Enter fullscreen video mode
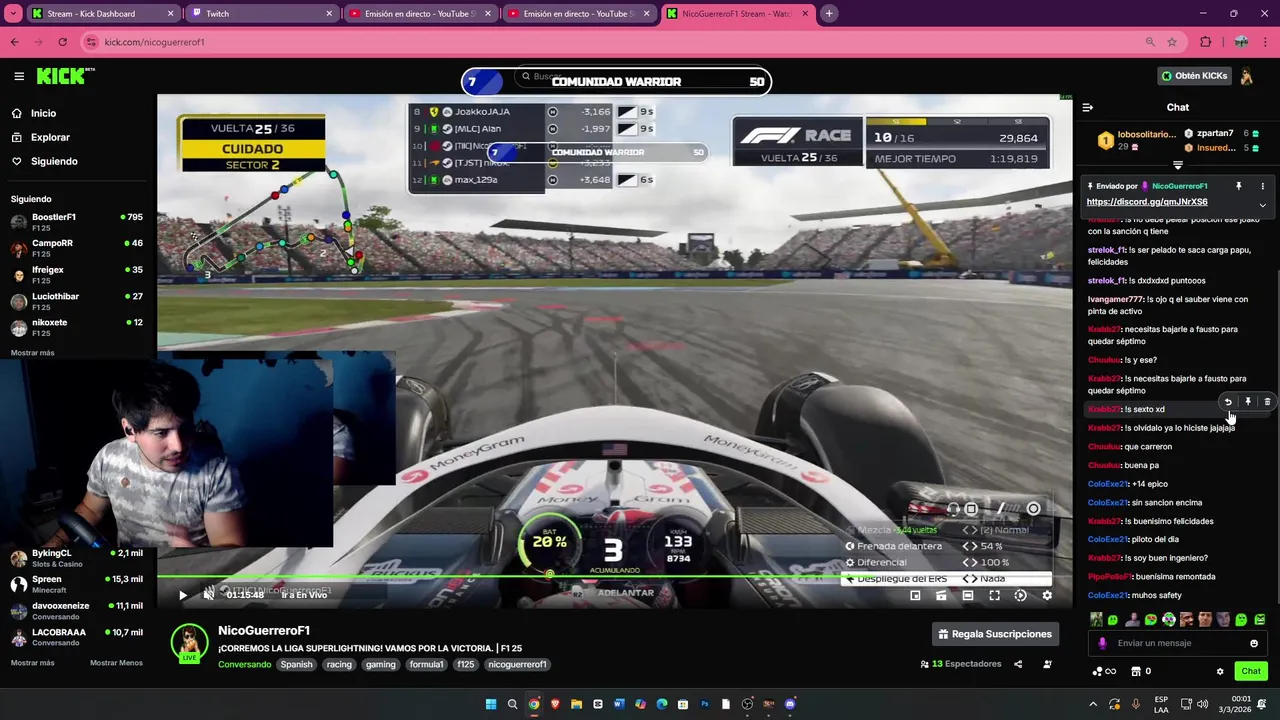Viewport: 1280px width, 720px height. [994, 595]
